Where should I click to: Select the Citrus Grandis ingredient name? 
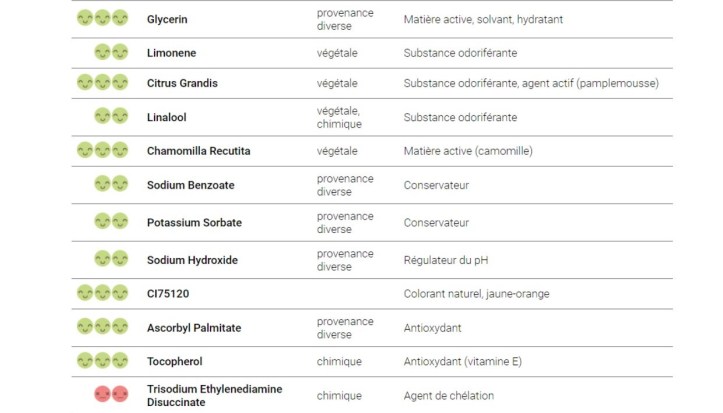[x=182, y=83]
